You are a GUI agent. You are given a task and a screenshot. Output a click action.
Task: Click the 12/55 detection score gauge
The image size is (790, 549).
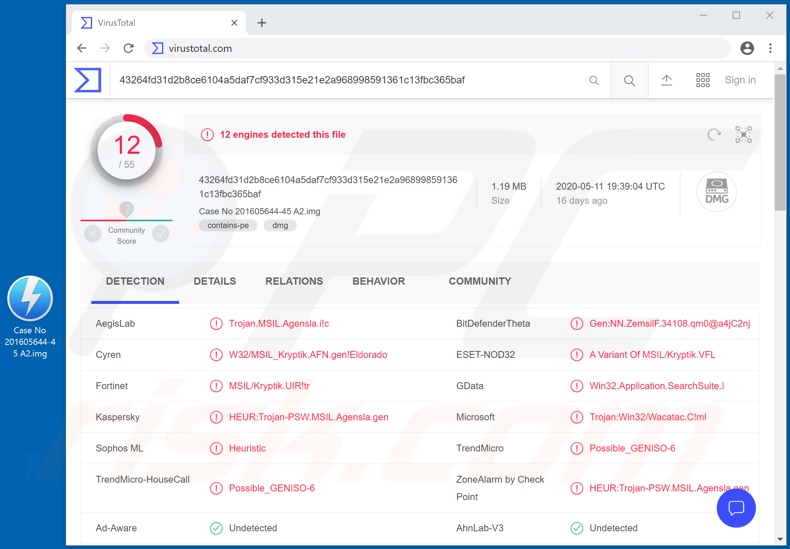click(x=126, y=150)
